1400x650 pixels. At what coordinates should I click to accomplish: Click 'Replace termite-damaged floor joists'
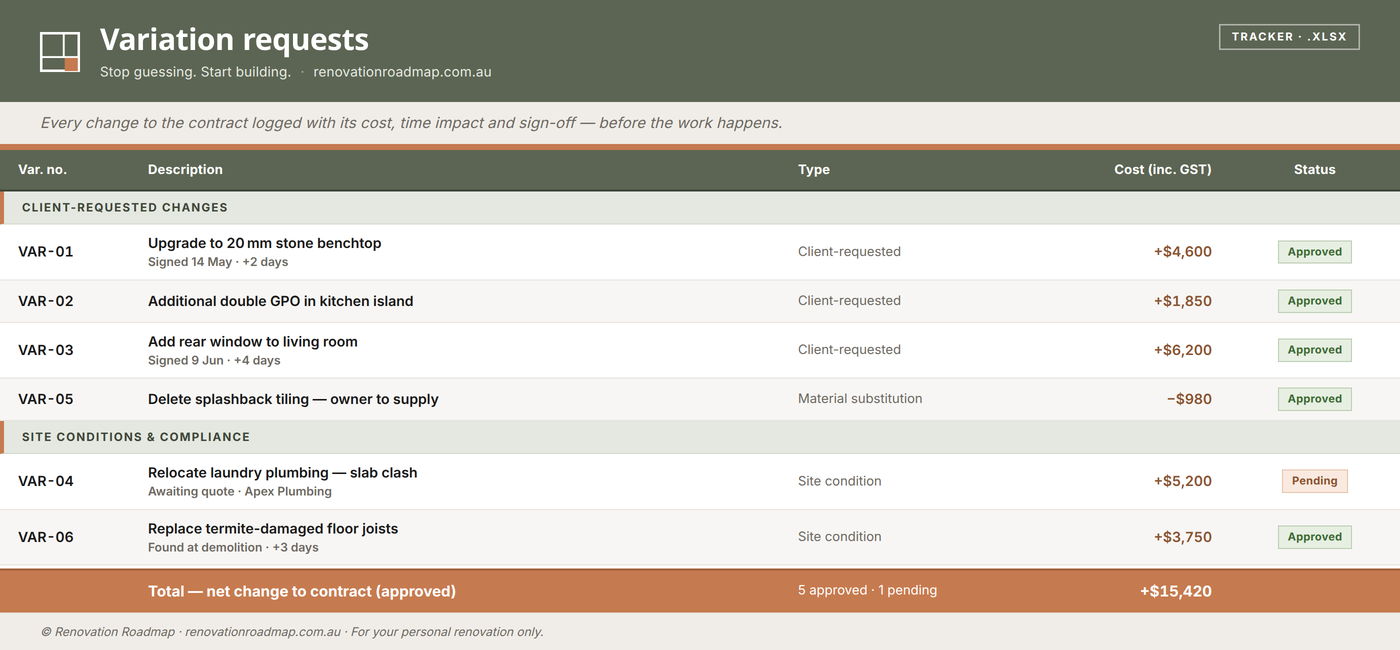[x=273, y=529]
